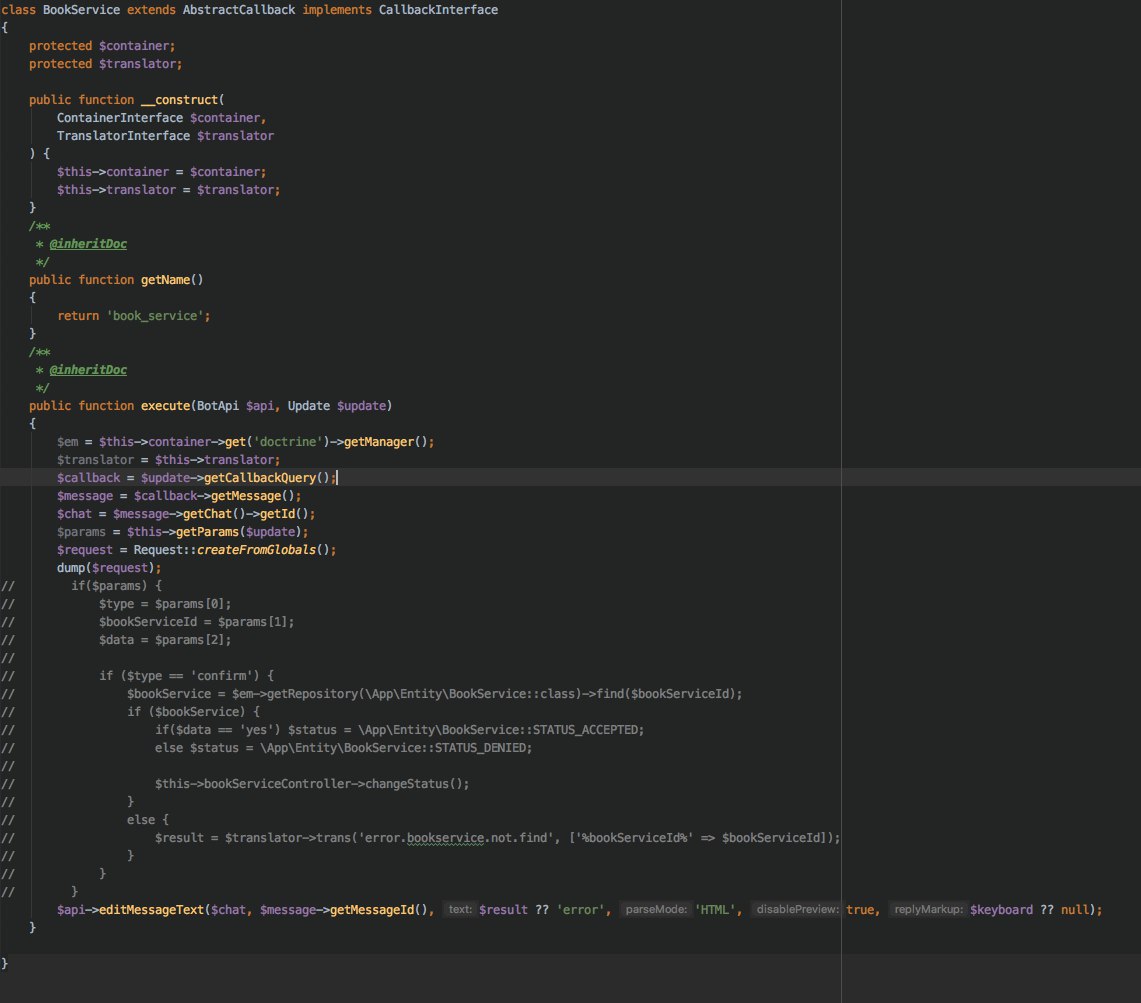Click the 'book_service' return string
The height and width of the screenshot is (1003, 1141).
click(155, 316)
